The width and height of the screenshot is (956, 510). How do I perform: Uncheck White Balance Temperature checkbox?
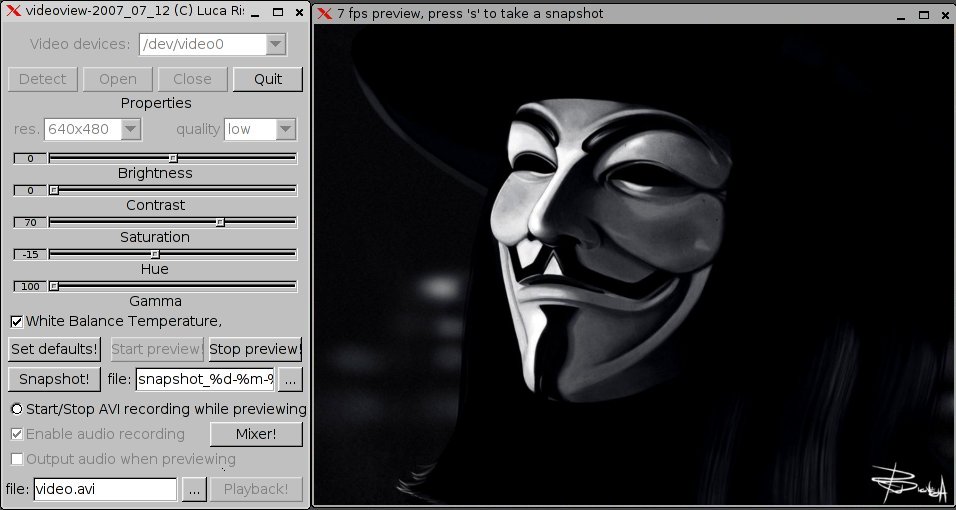(17, 321)
